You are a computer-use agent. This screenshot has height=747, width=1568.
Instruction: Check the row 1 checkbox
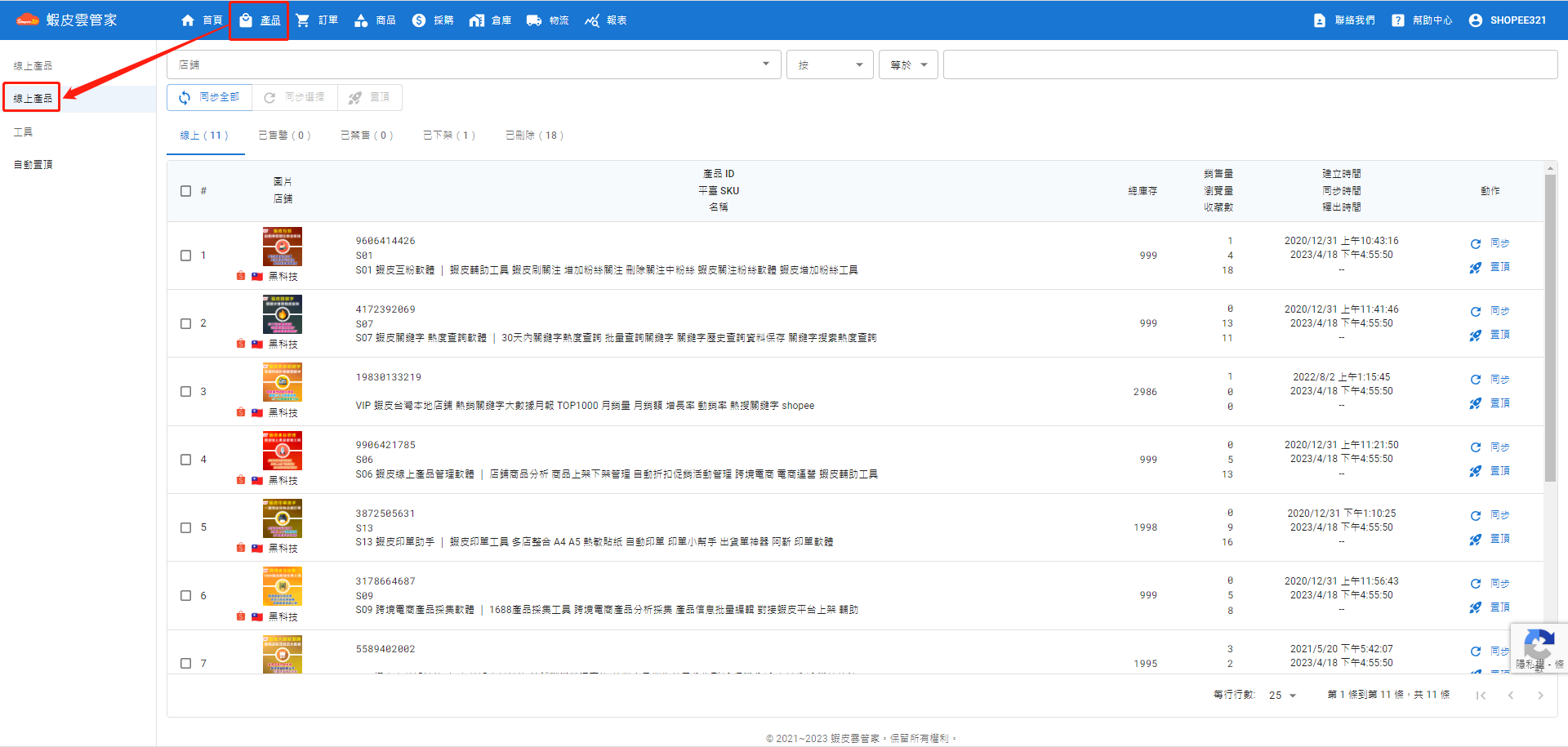pyautogui.click(x=185, y=256)
